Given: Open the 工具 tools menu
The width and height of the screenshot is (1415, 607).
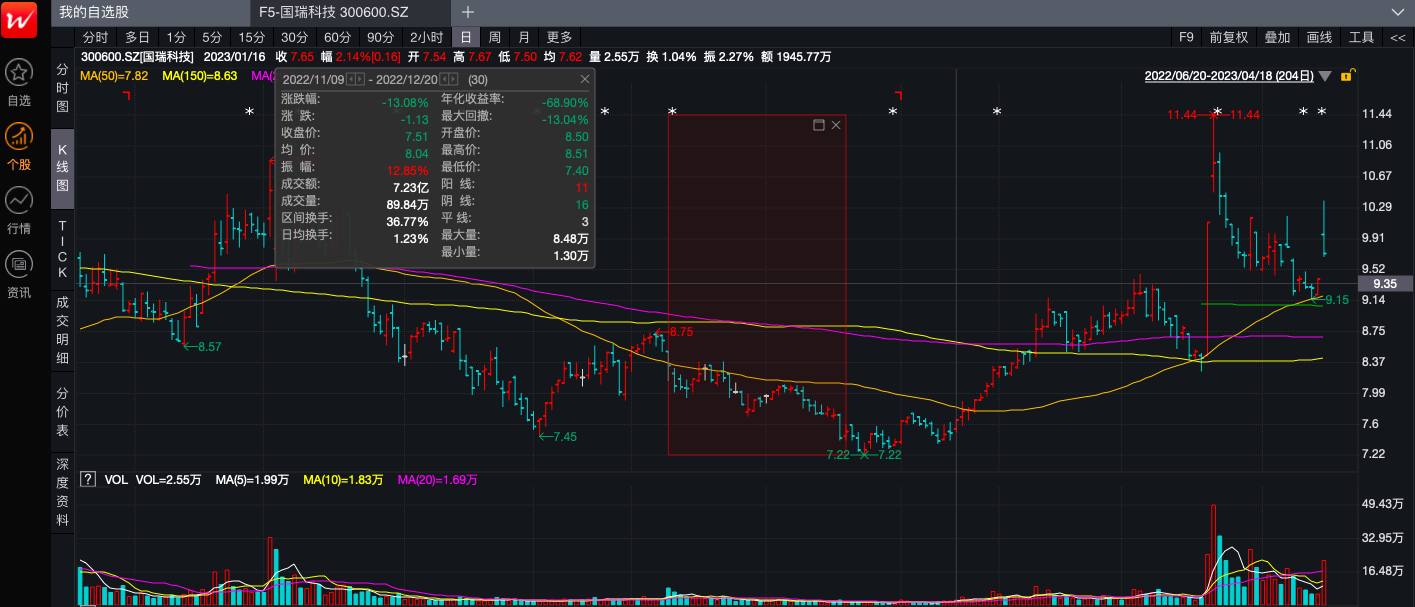Looking at the screenshot, I should [x=1362, y=37].
